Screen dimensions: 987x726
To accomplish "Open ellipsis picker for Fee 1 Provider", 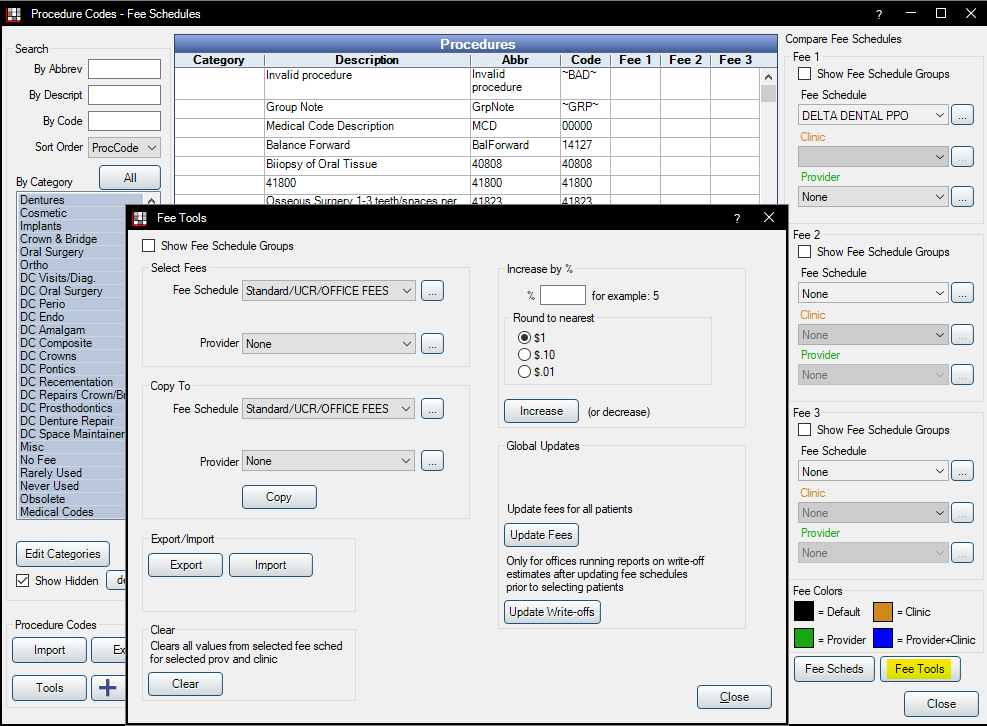I will coord(962,197).
